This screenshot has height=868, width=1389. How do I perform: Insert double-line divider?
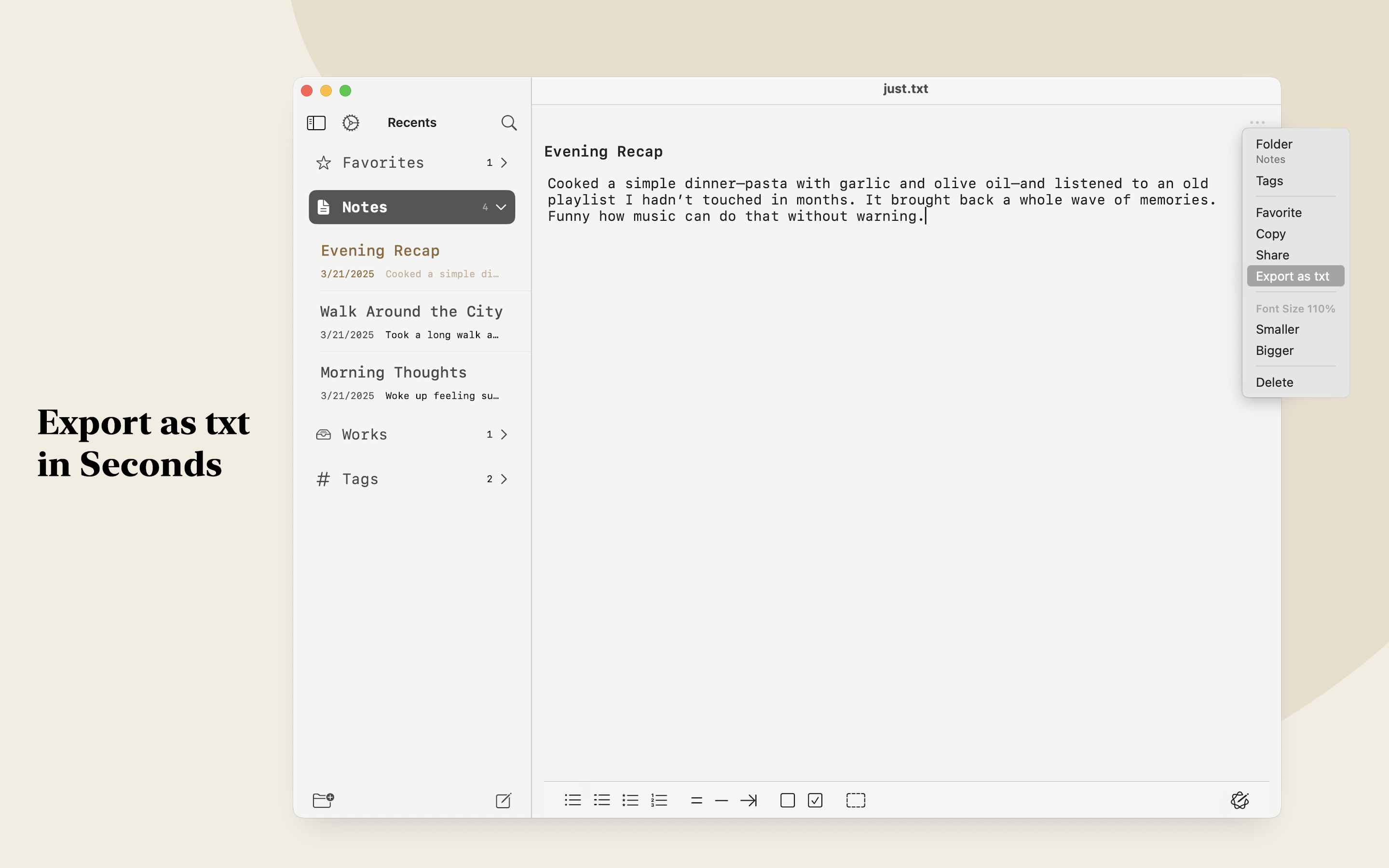[697, 800]
